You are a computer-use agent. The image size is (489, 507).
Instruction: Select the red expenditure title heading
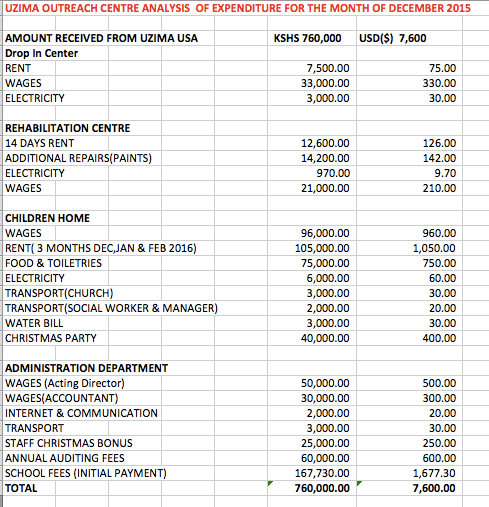[238, 8]
